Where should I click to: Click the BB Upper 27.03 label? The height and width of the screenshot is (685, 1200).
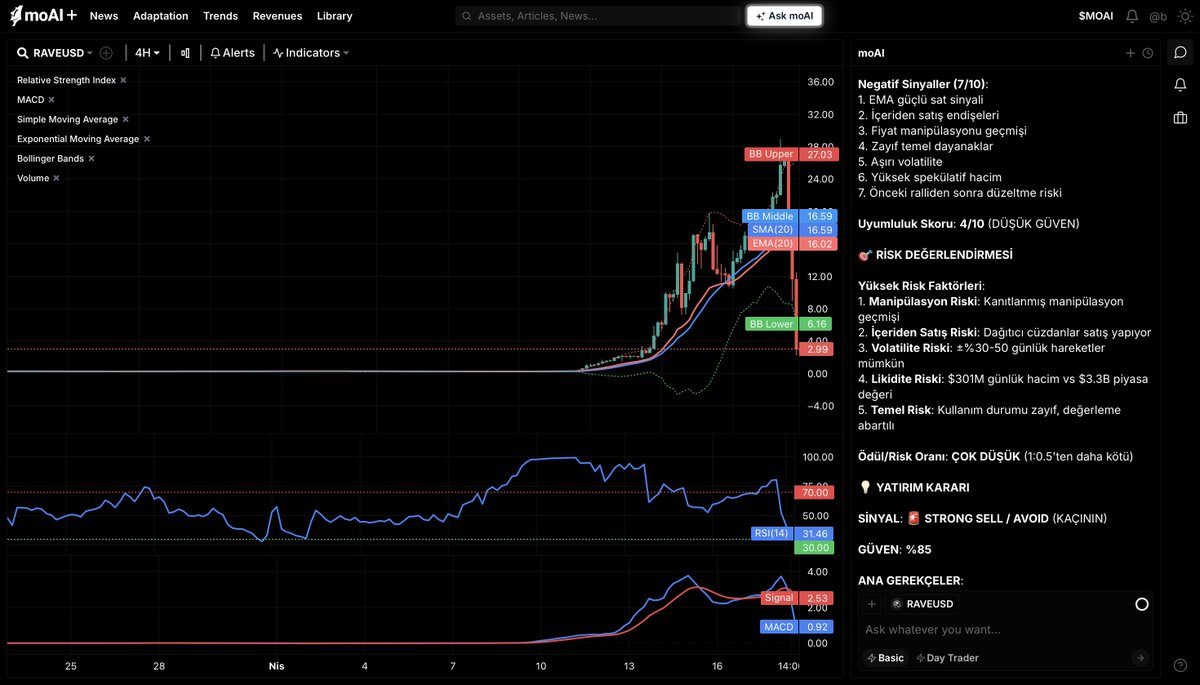(790, 155)
